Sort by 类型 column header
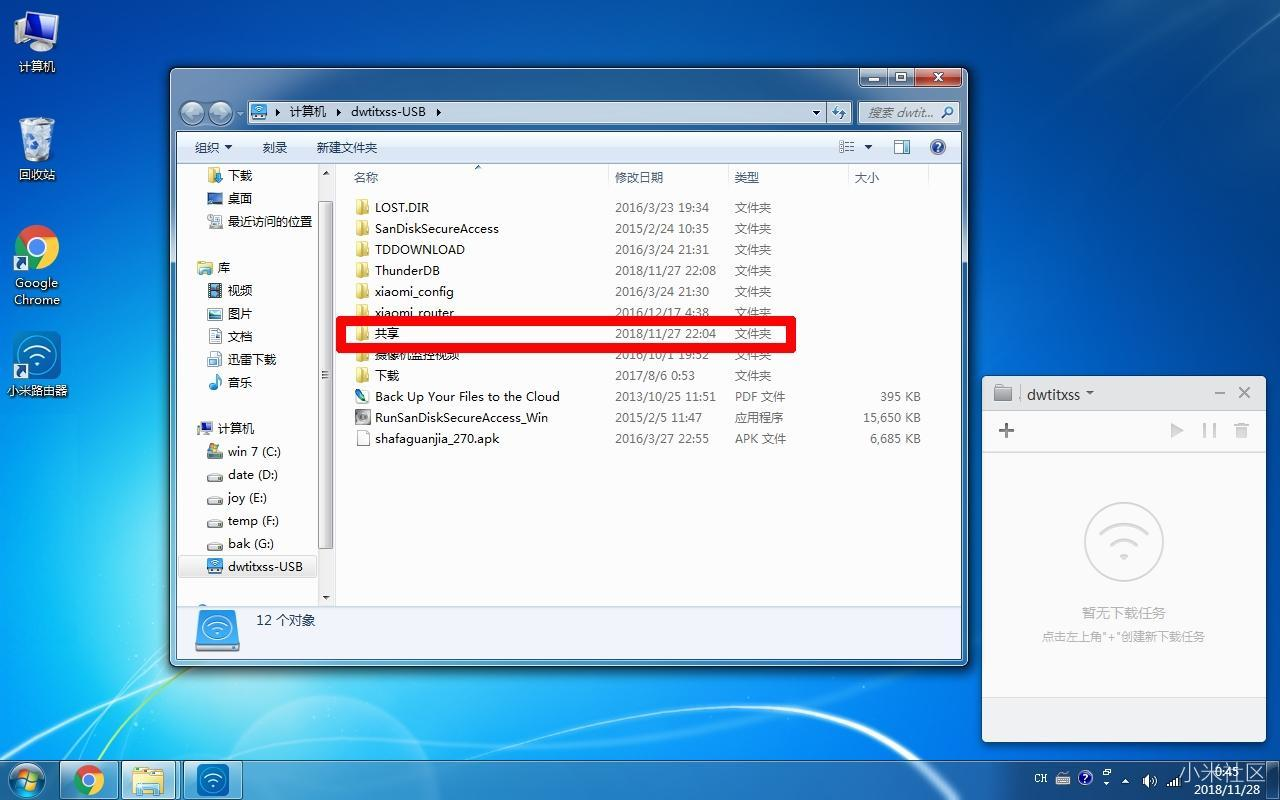Viewport: 1280px width, 800px height. pyautogui.click(x=747, y=177)
